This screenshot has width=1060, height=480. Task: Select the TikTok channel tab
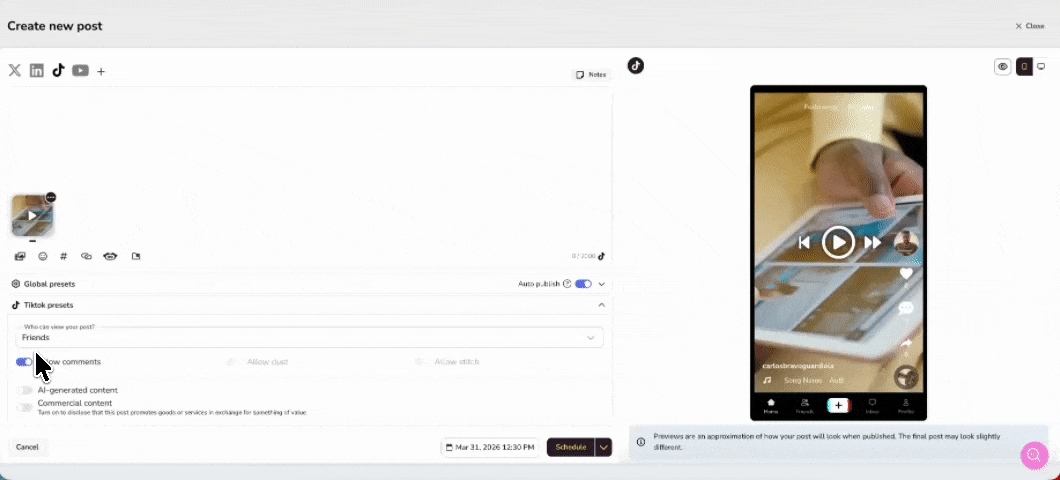tap(59, 70)
